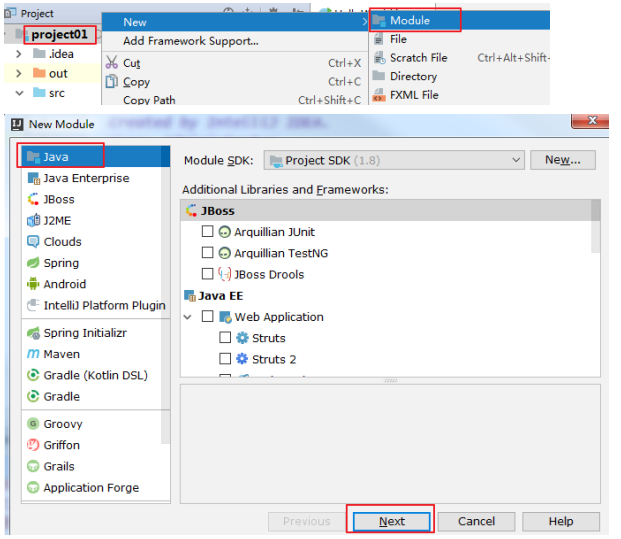The image size is (621, 539).
Task: Expand the .idea folder
Action: coord(18,54)
